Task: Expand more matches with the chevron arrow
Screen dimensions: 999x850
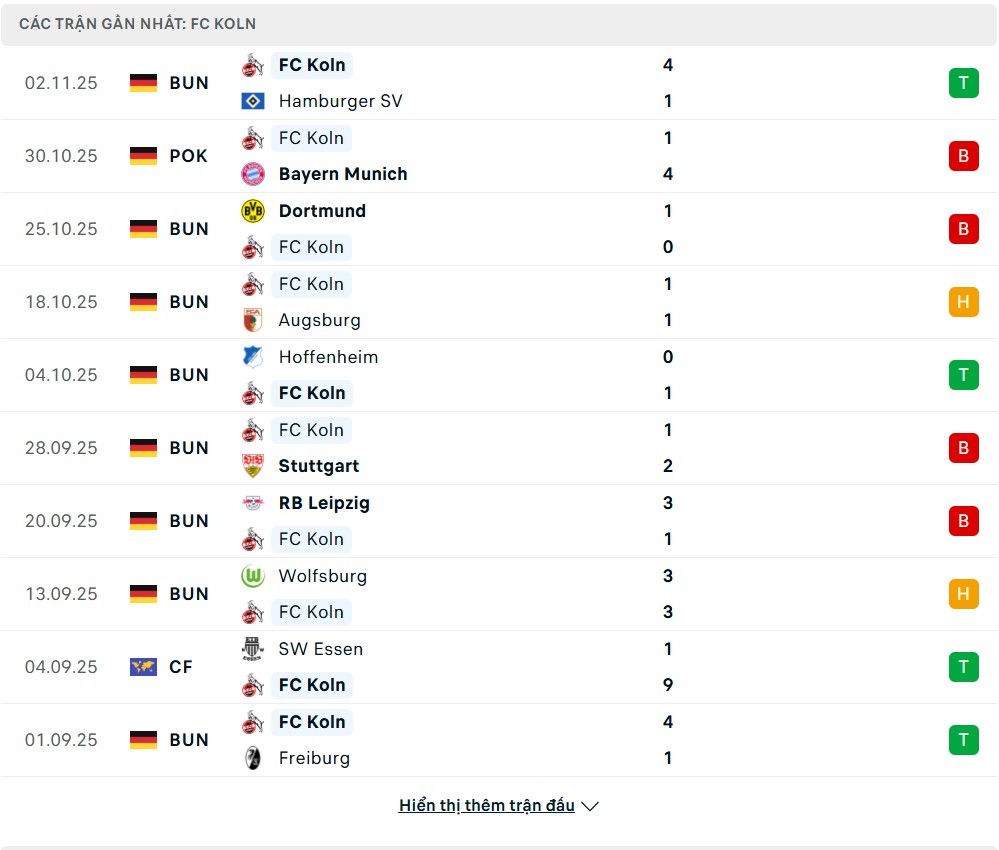Action: click(x=590, y=806)
